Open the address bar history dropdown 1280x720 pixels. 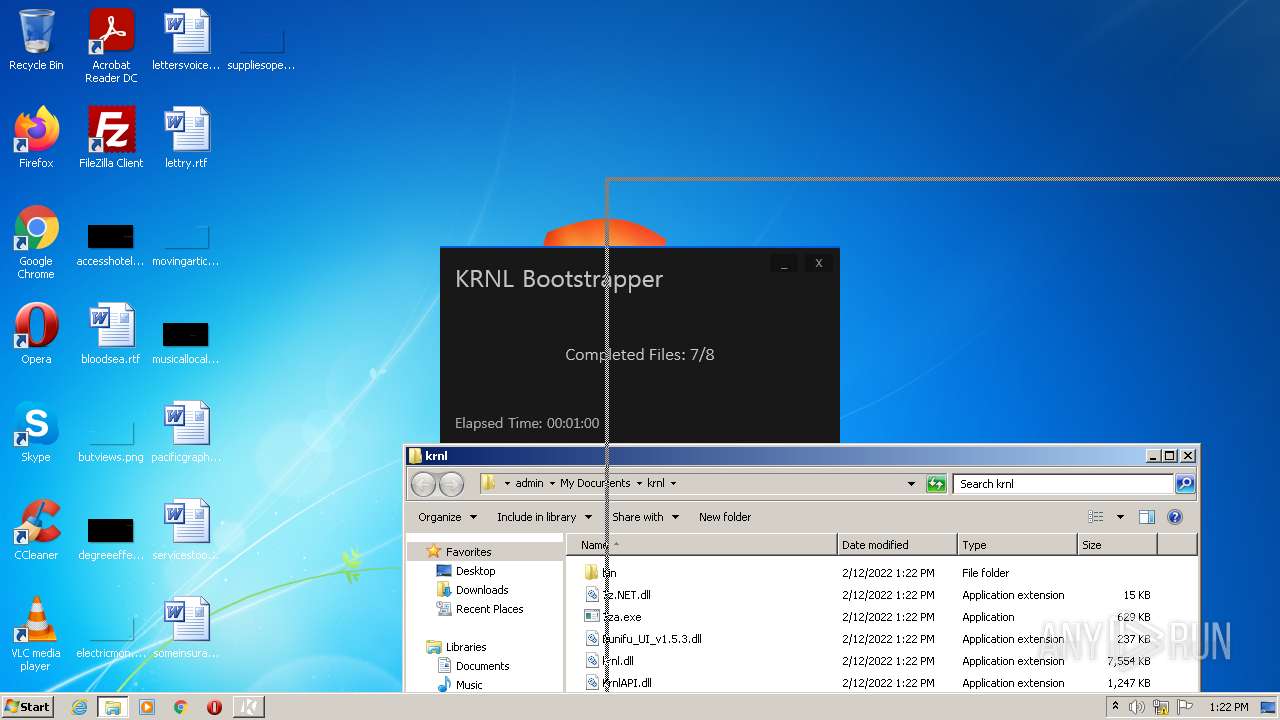911,484
